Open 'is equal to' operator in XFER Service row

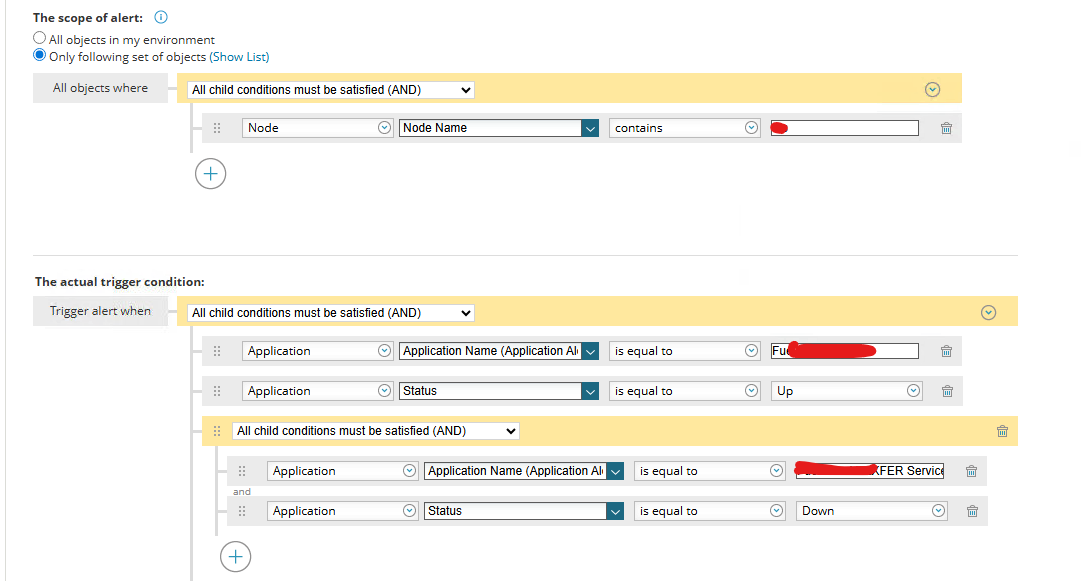(x=709, y=471)
